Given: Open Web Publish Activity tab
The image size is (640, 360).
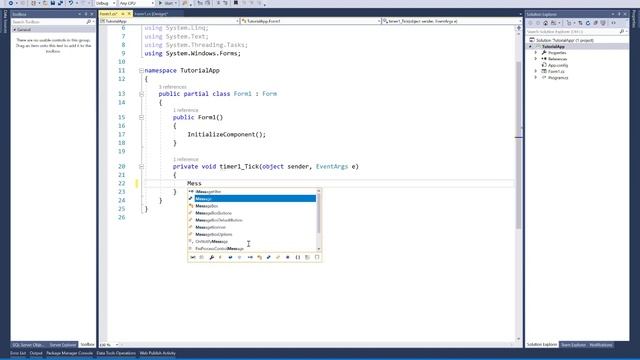Looking at the screenshot, I should tap(158, 353).
